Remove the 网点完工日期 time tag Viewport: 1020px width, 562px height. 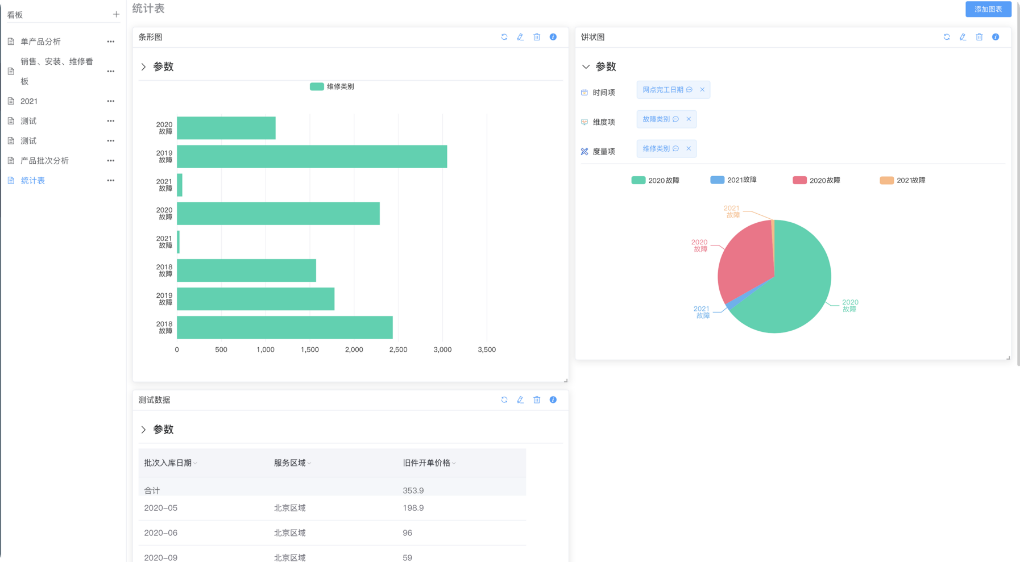(x=703, y=90)
